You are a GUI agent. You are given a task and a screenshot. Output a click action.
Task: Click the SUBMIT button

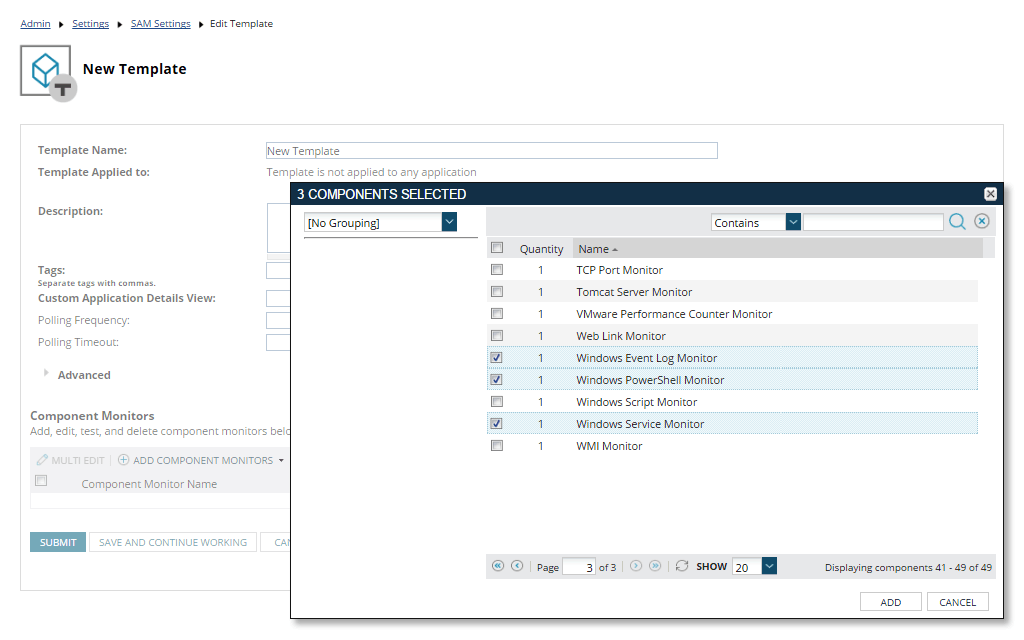(x=56, y=541)
